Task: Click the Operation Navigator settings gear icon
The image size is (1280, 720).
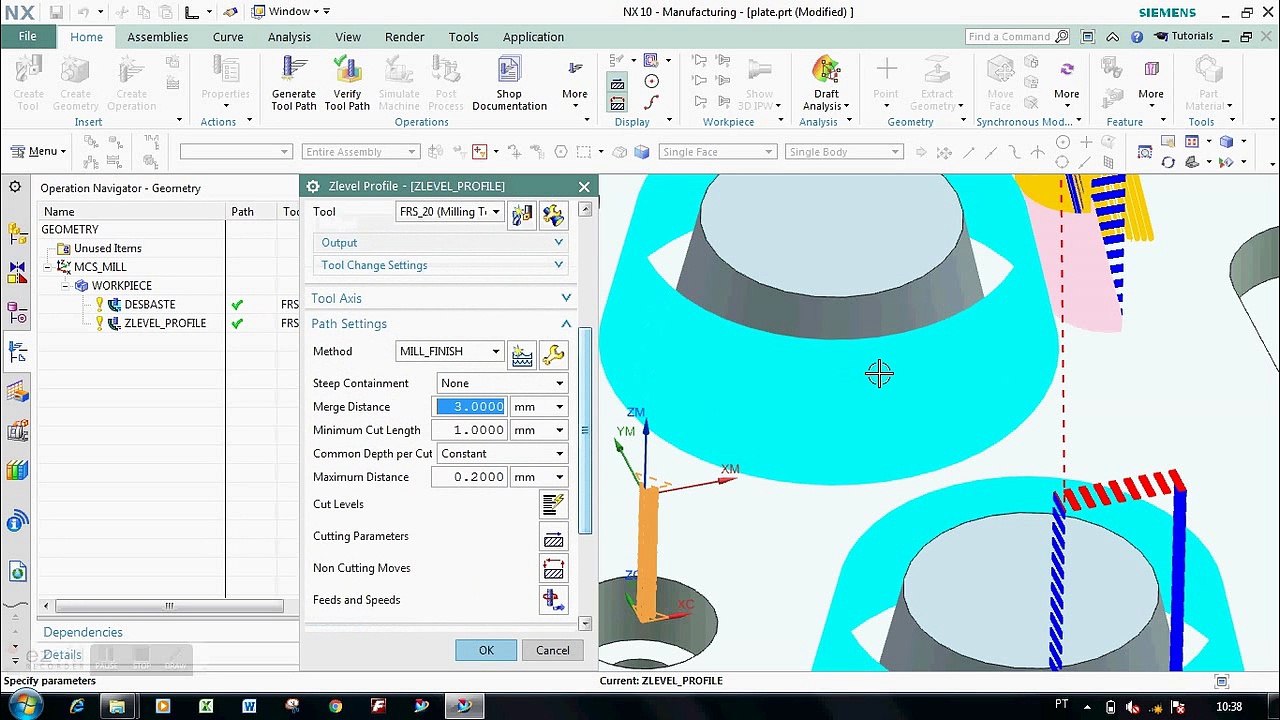Action: coord(15,187)
